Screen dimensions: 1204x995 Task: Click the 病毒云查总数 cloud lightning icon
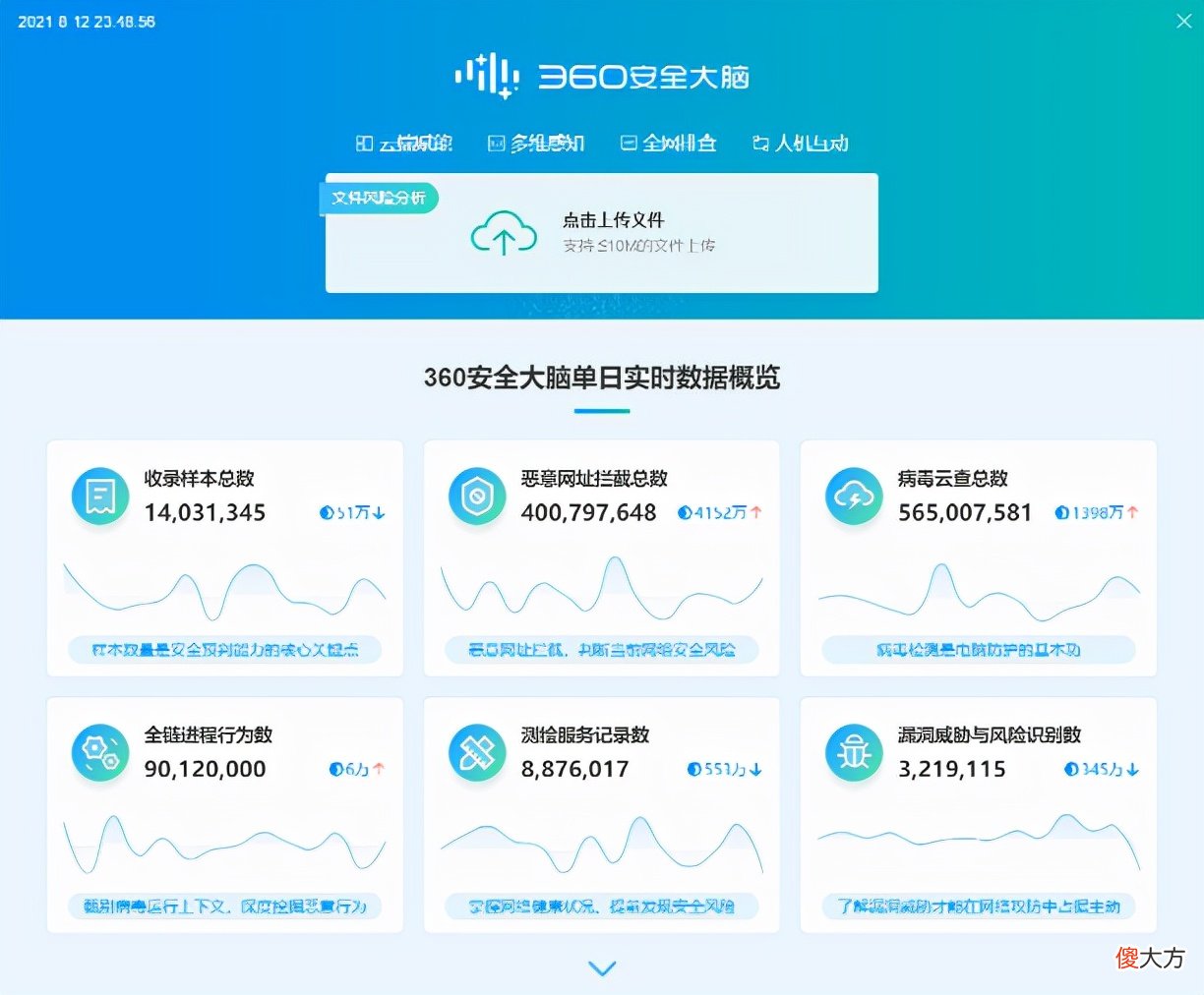pos(854,497)
